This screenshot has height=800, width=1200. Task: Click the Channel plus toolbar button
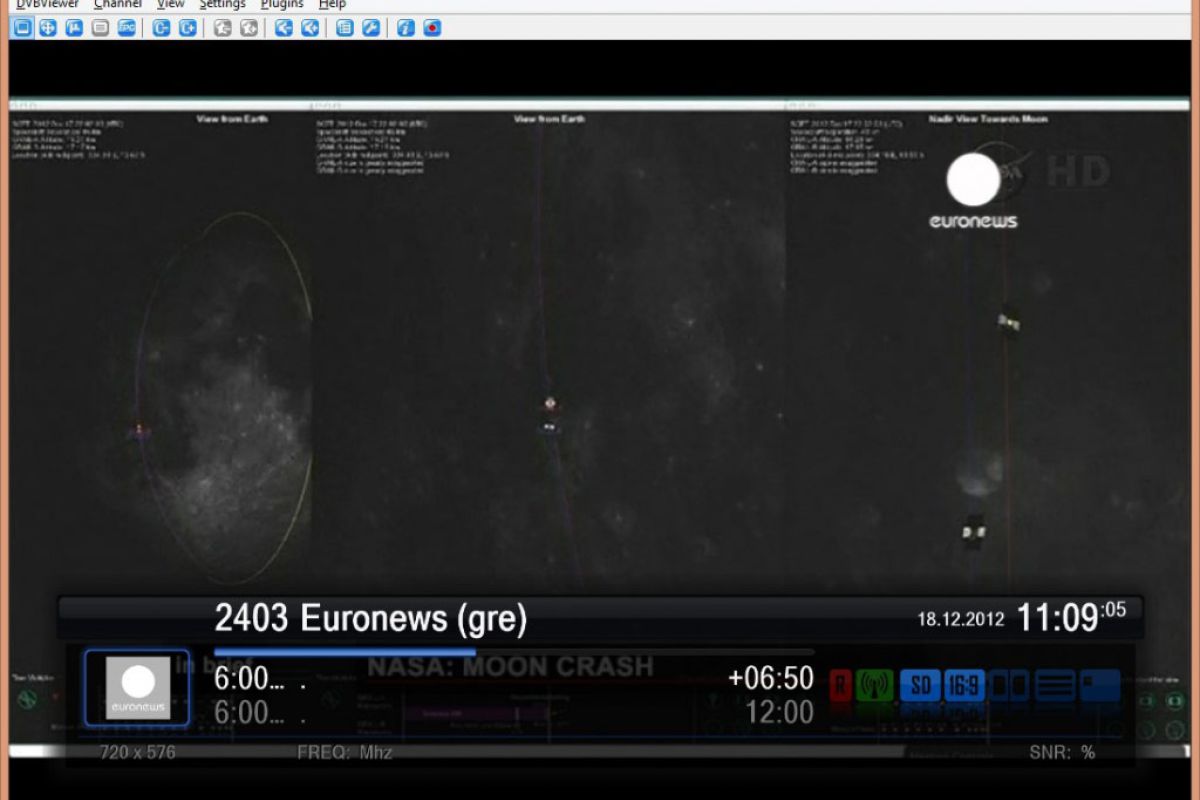point(187,28)
